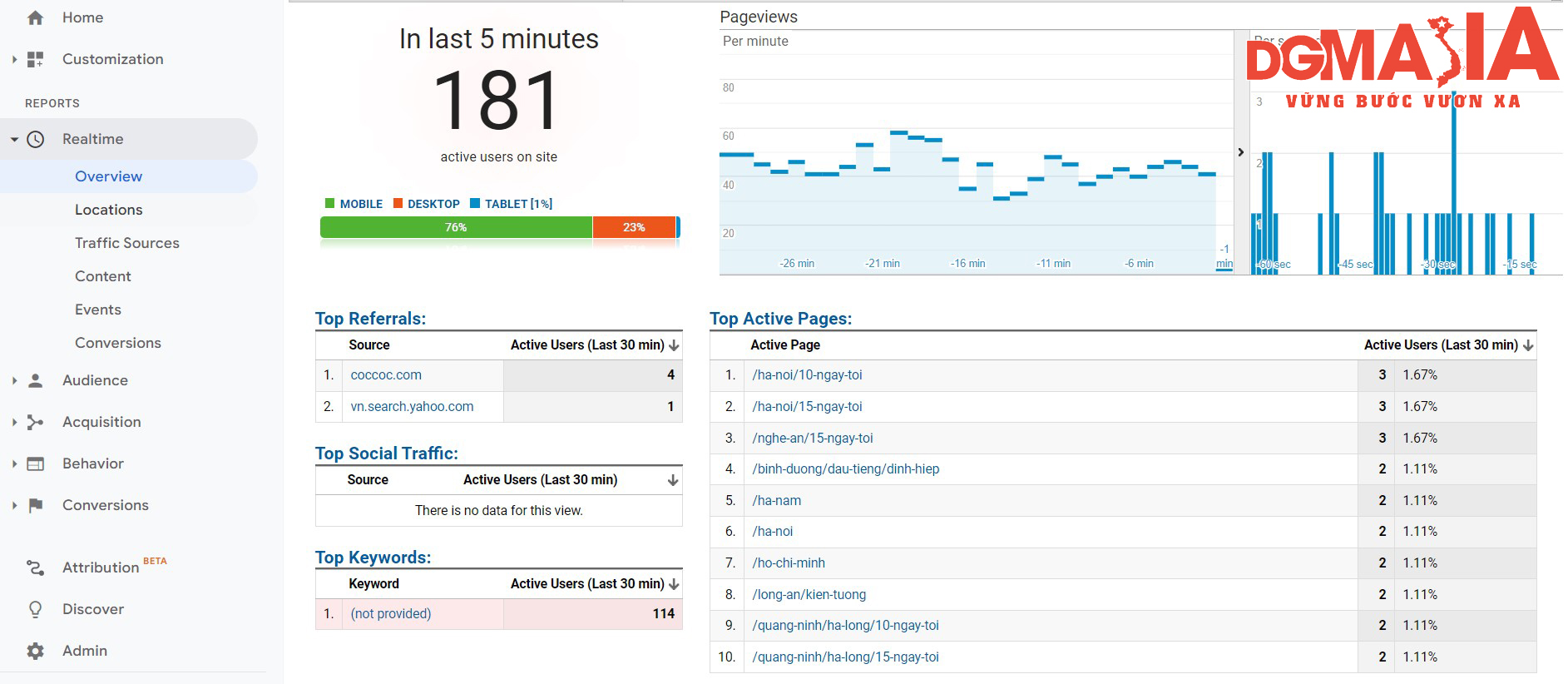Click the chevron between pageview charts
The width and height of the screenshot is (1568, 684).
click(1240, 152)
